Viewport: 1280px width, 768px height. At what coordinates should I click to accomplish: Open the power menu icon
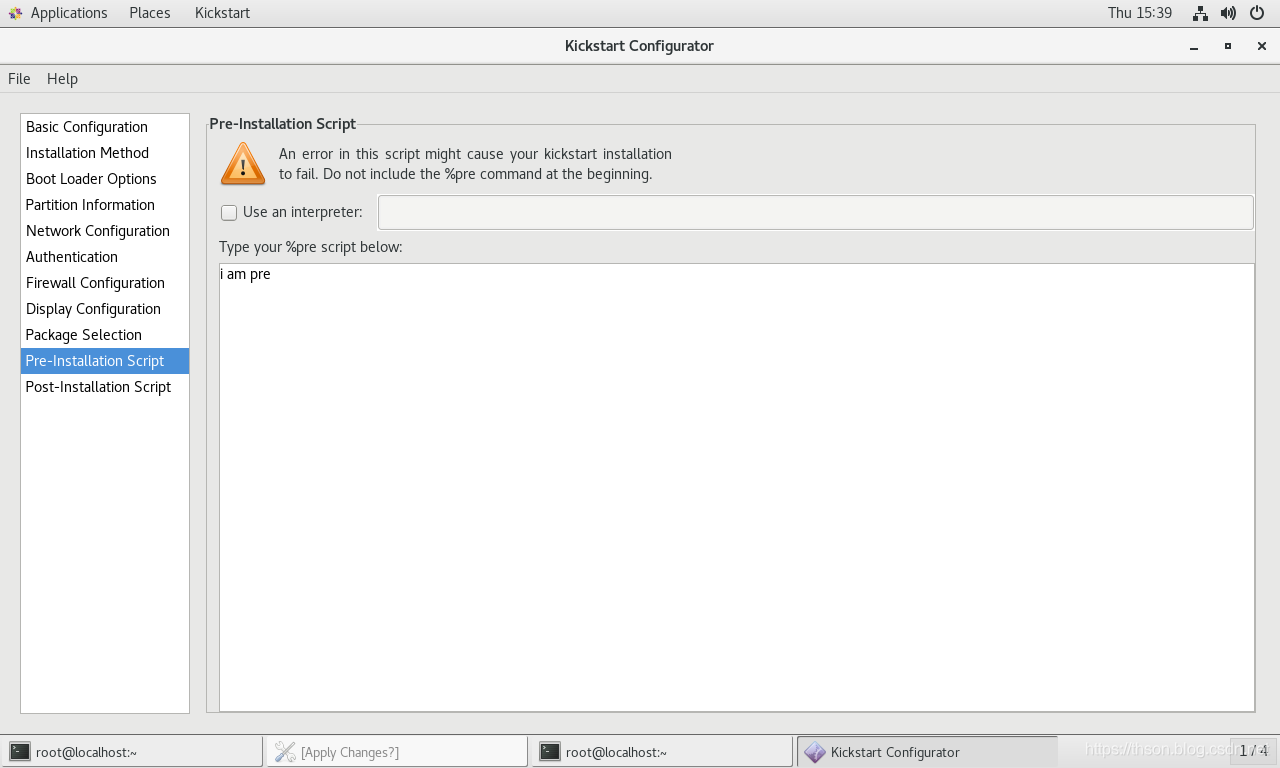point(1258,13)
